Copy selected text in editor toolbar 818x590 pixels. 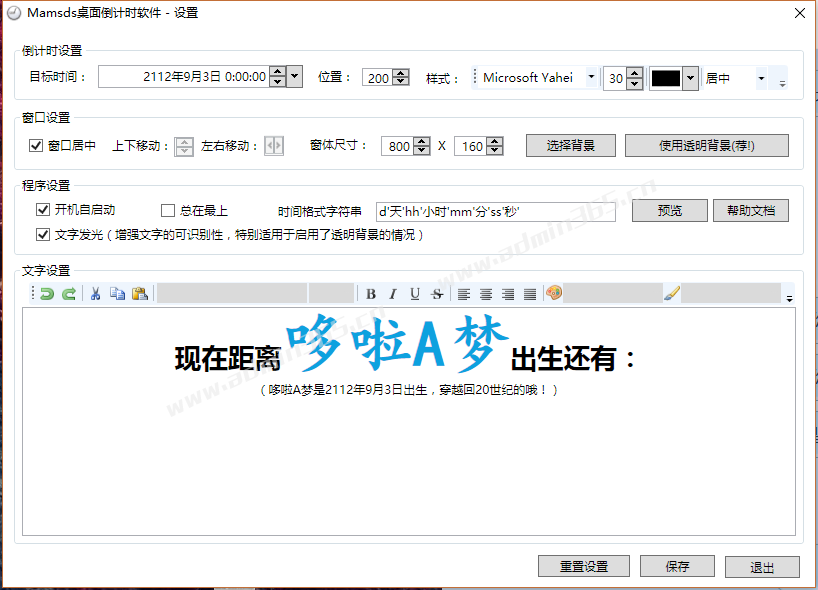(117, 294)
